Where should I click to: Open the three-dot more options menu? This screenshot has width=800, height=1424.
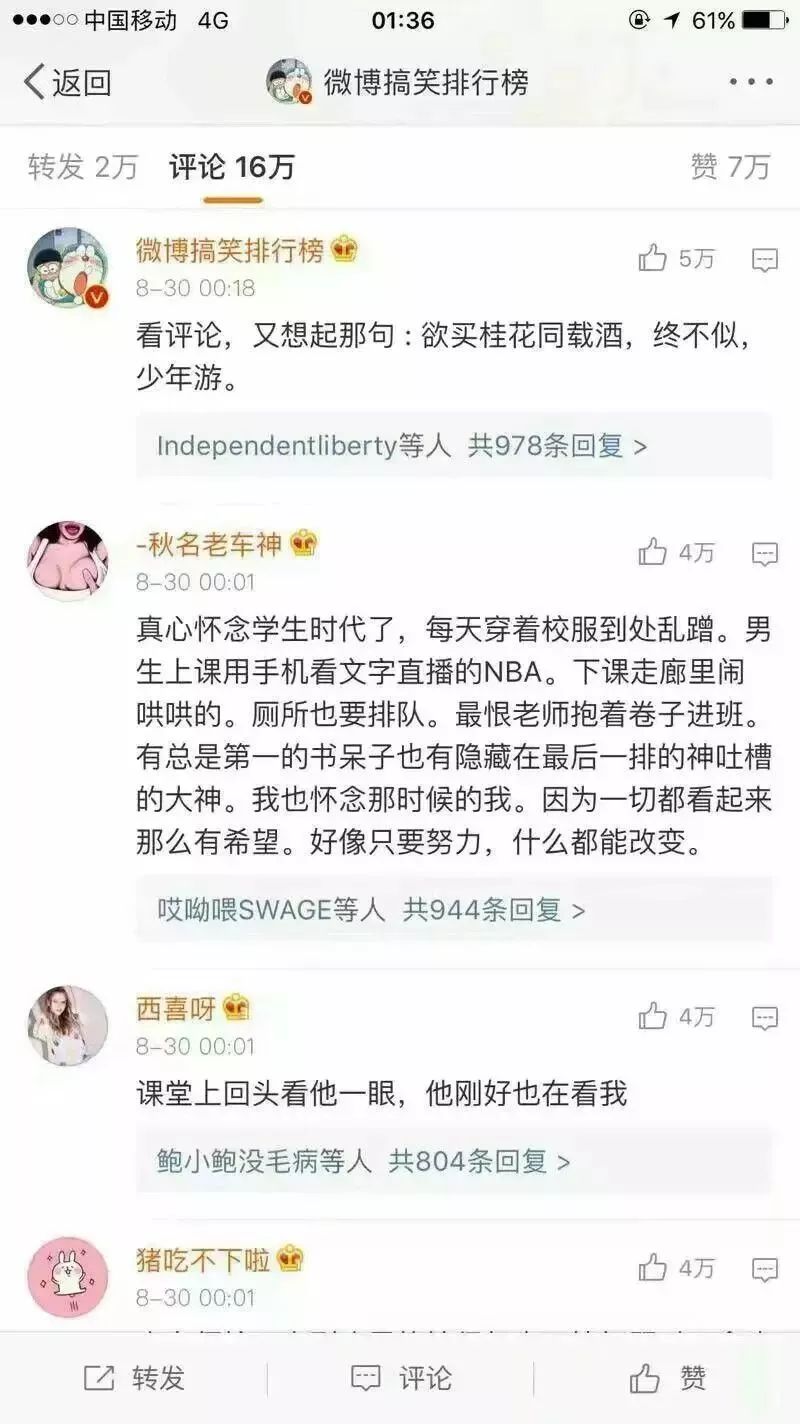[x=751, y=82]
